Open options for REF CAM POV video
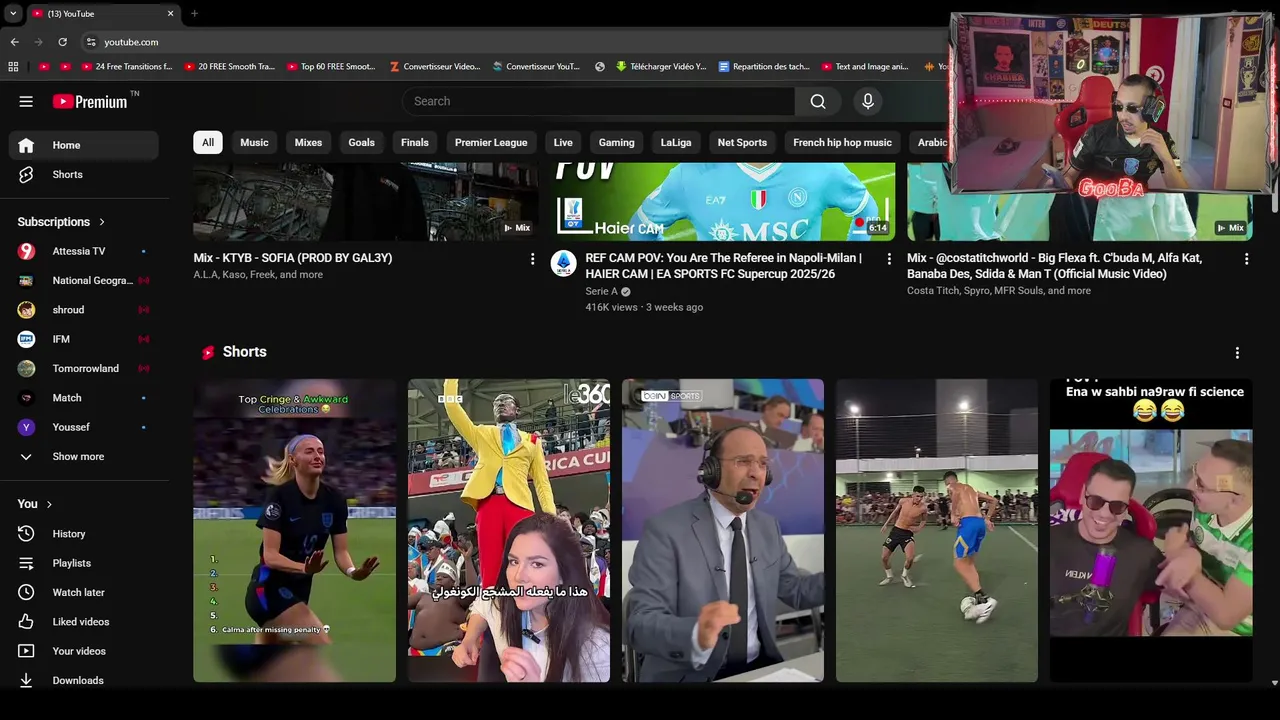 click(889, 259)
